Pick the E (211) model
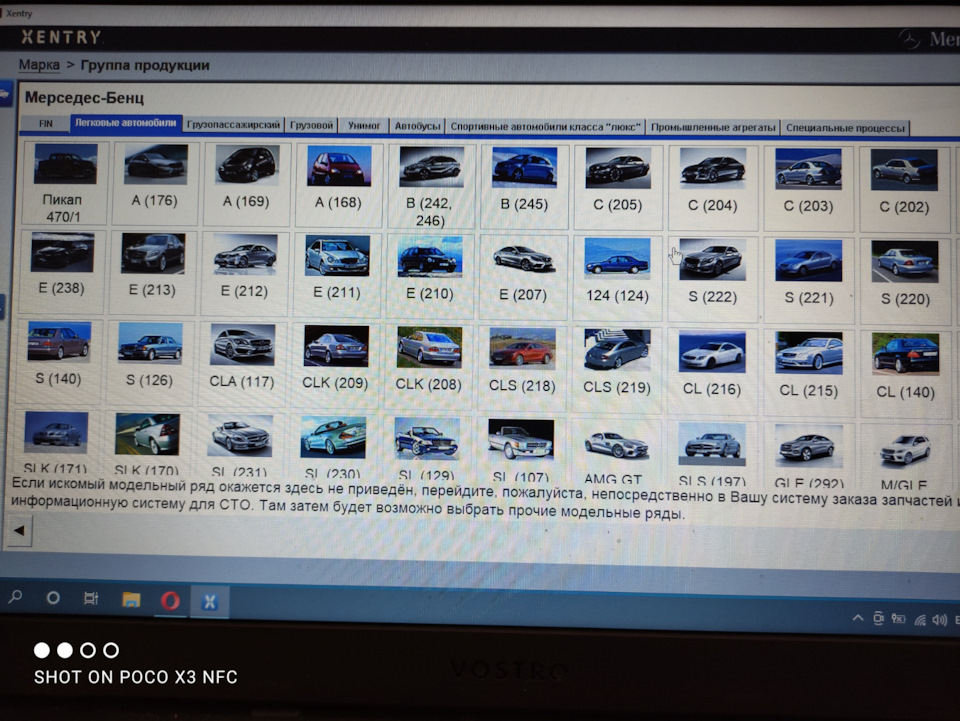 point(337,275)
